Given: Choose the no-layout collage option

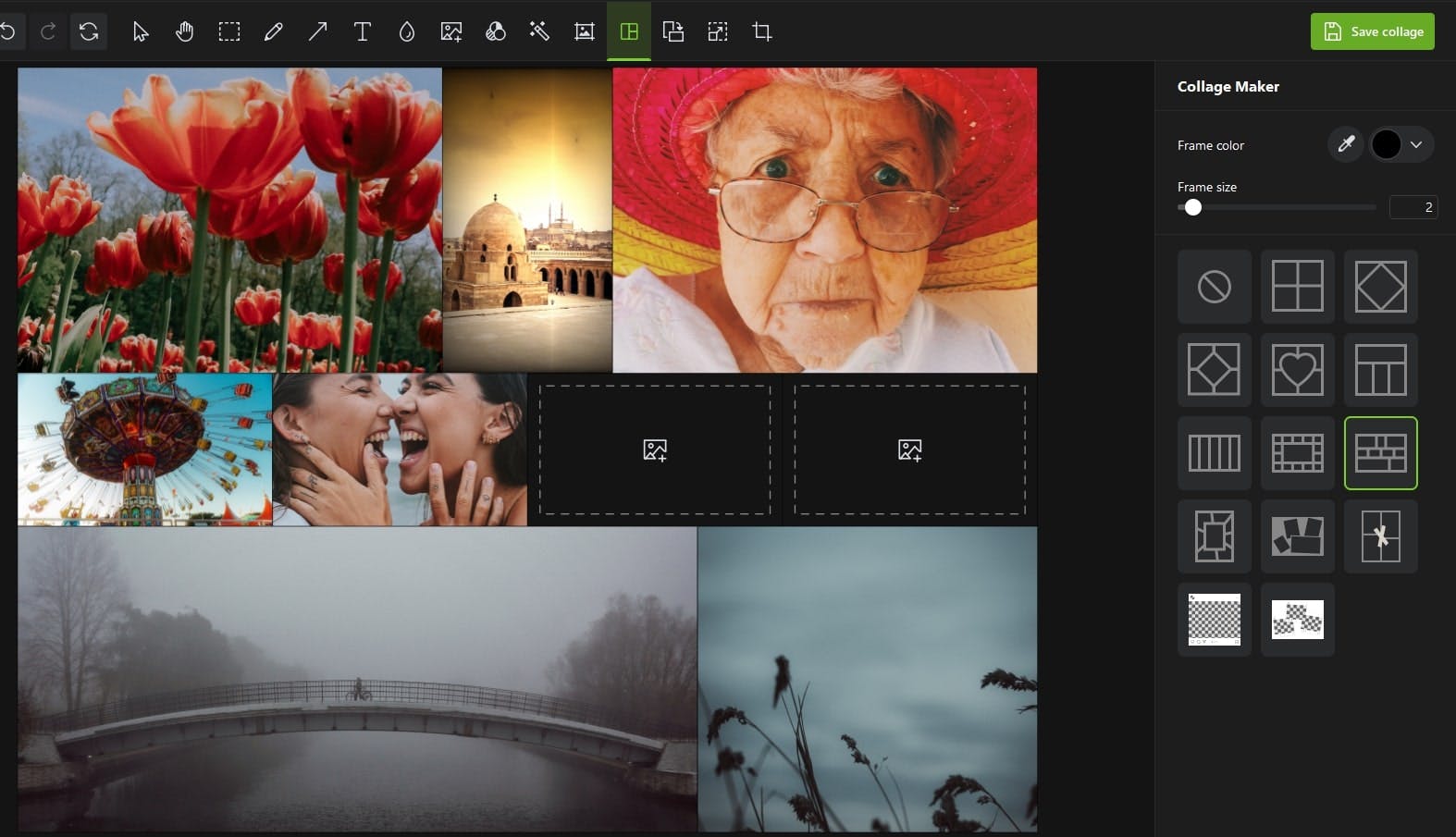Looking at the screenshot, I should point(1214,287).
